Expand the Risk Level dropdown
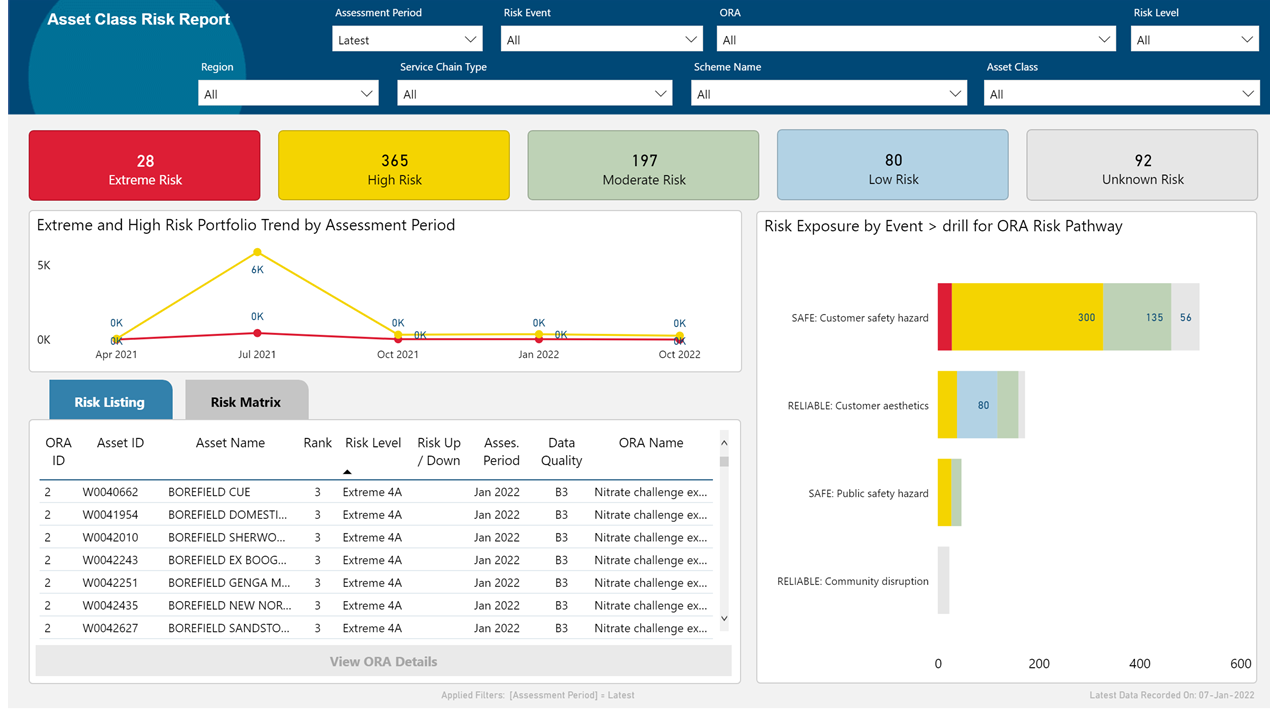The width and height of the screenshot is (1280, 720). (x=1194, y=38)
